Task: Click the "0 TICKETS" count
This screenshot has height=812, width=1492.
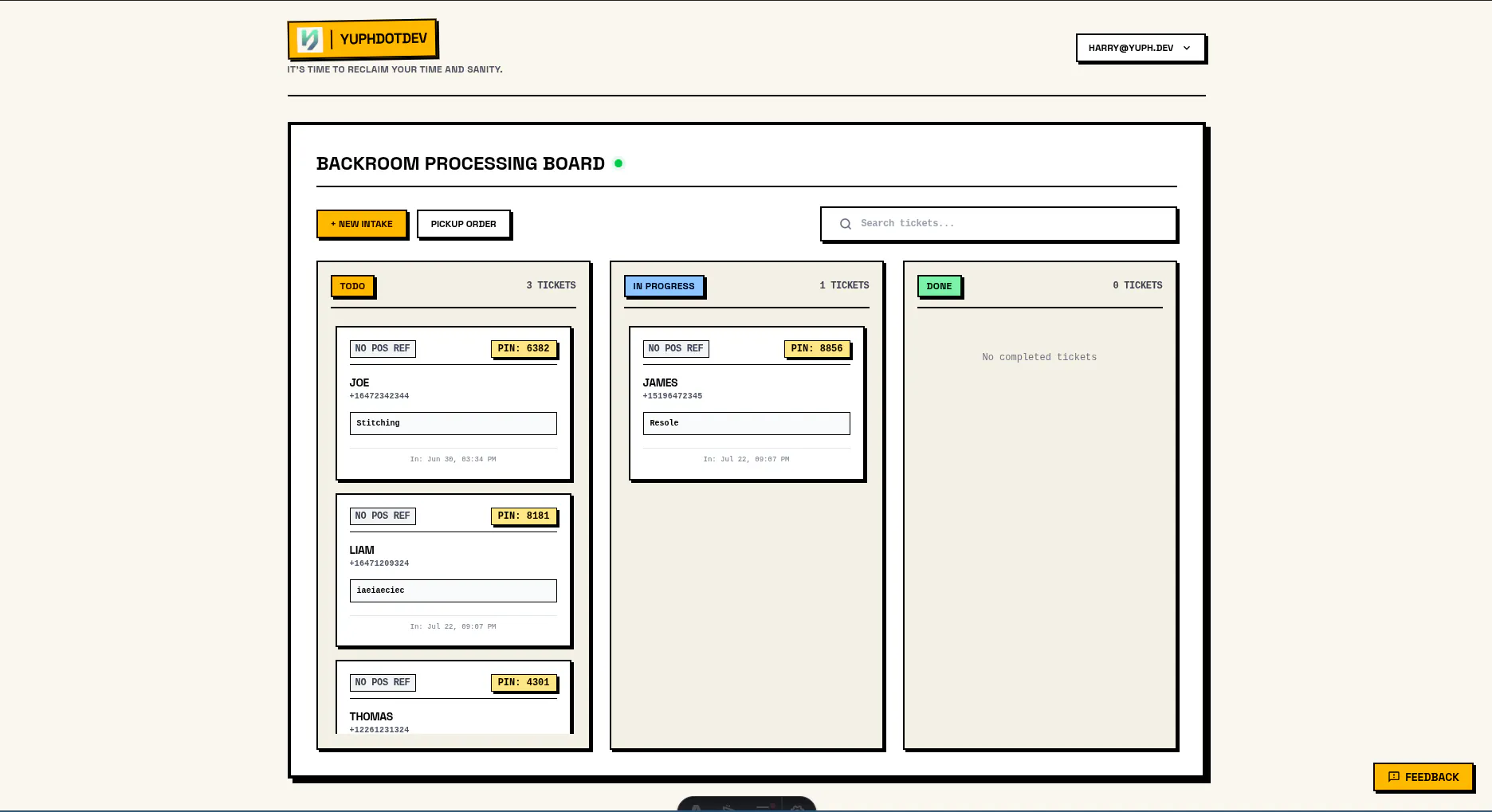Action: coord(1137,285)
